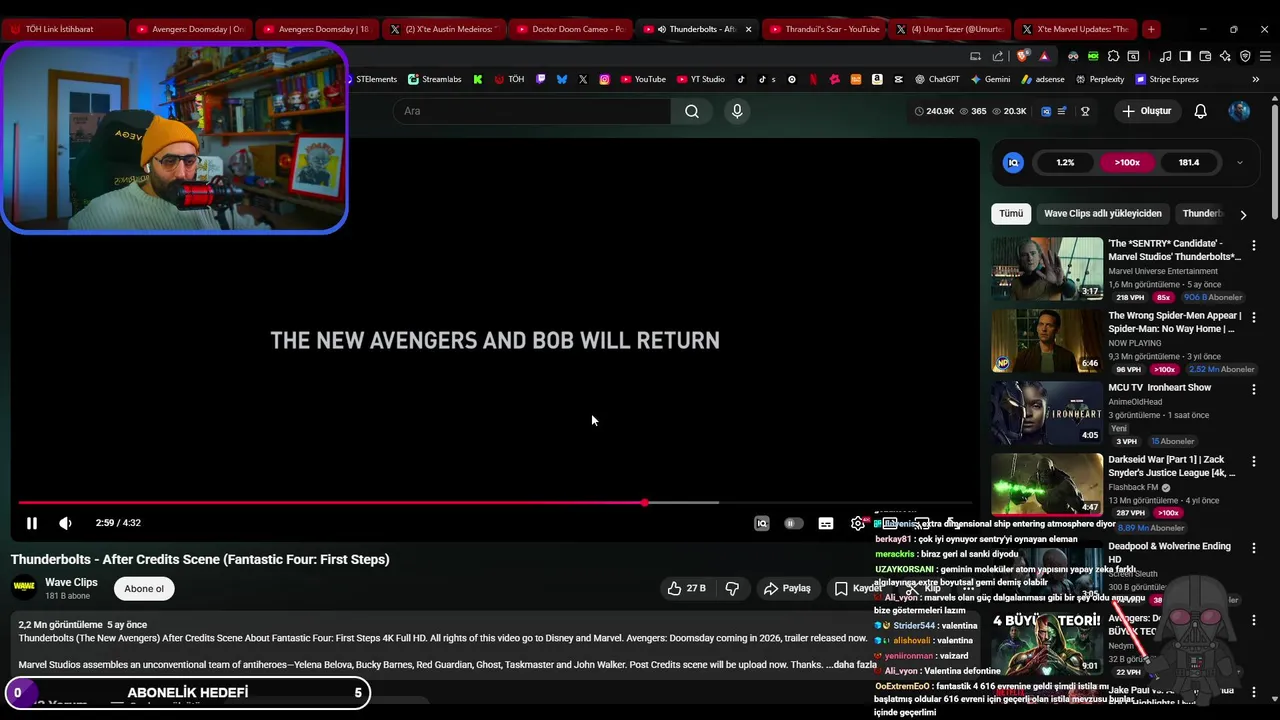Open Brave main hamburger menu
1280x720 pixels.
(1265, 56)
